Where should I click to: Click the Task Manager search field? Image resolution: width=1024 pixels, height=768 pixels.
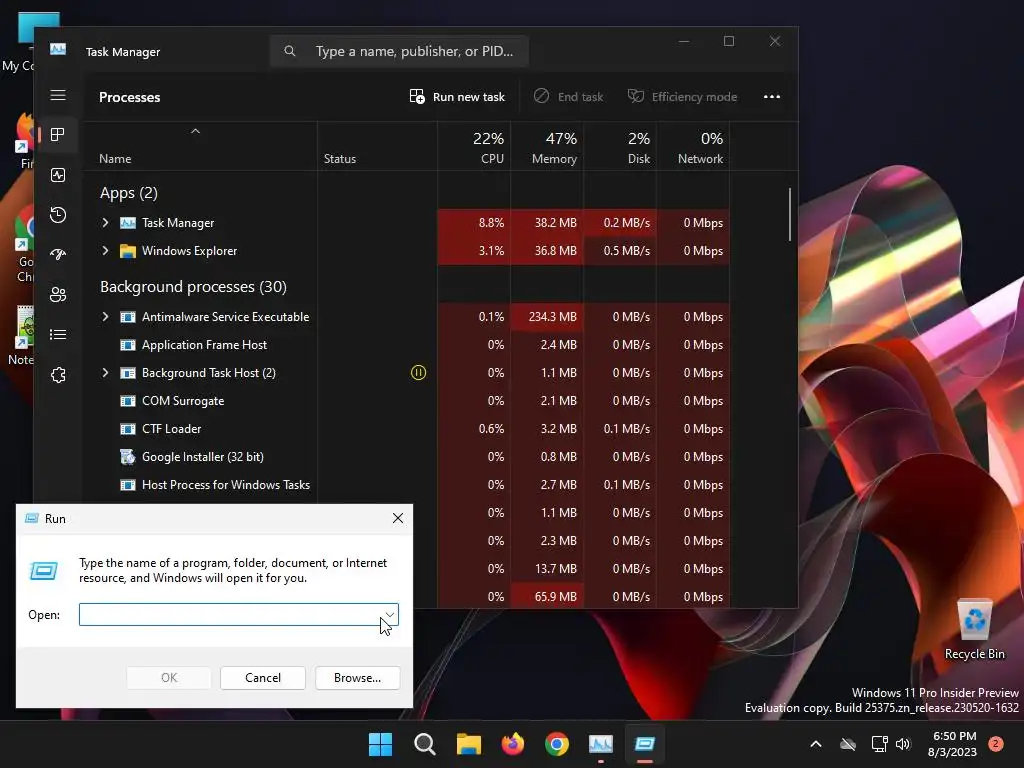point(399,51)
